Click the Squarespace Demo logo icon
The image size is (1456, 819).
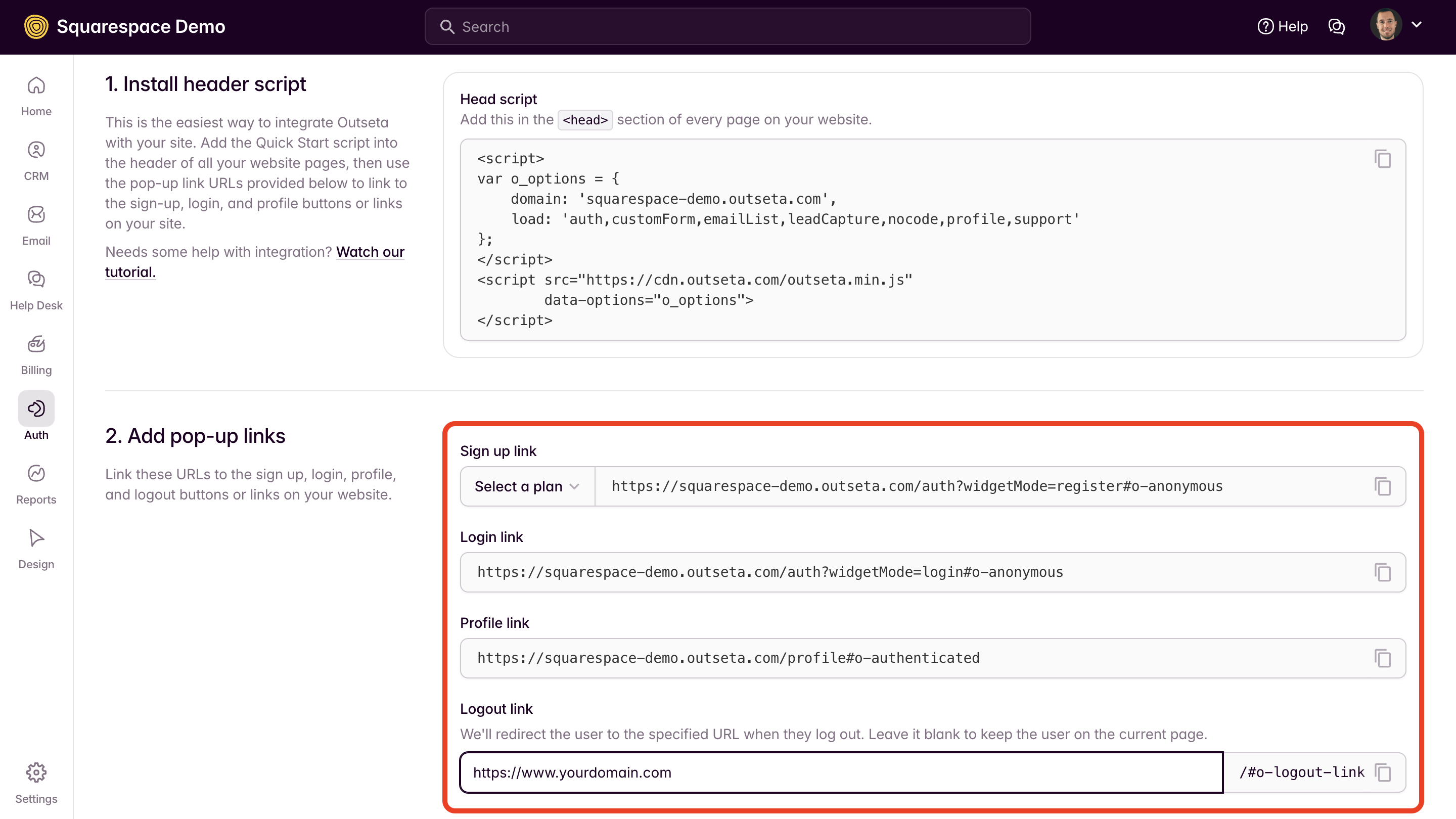tap(36, 27)
